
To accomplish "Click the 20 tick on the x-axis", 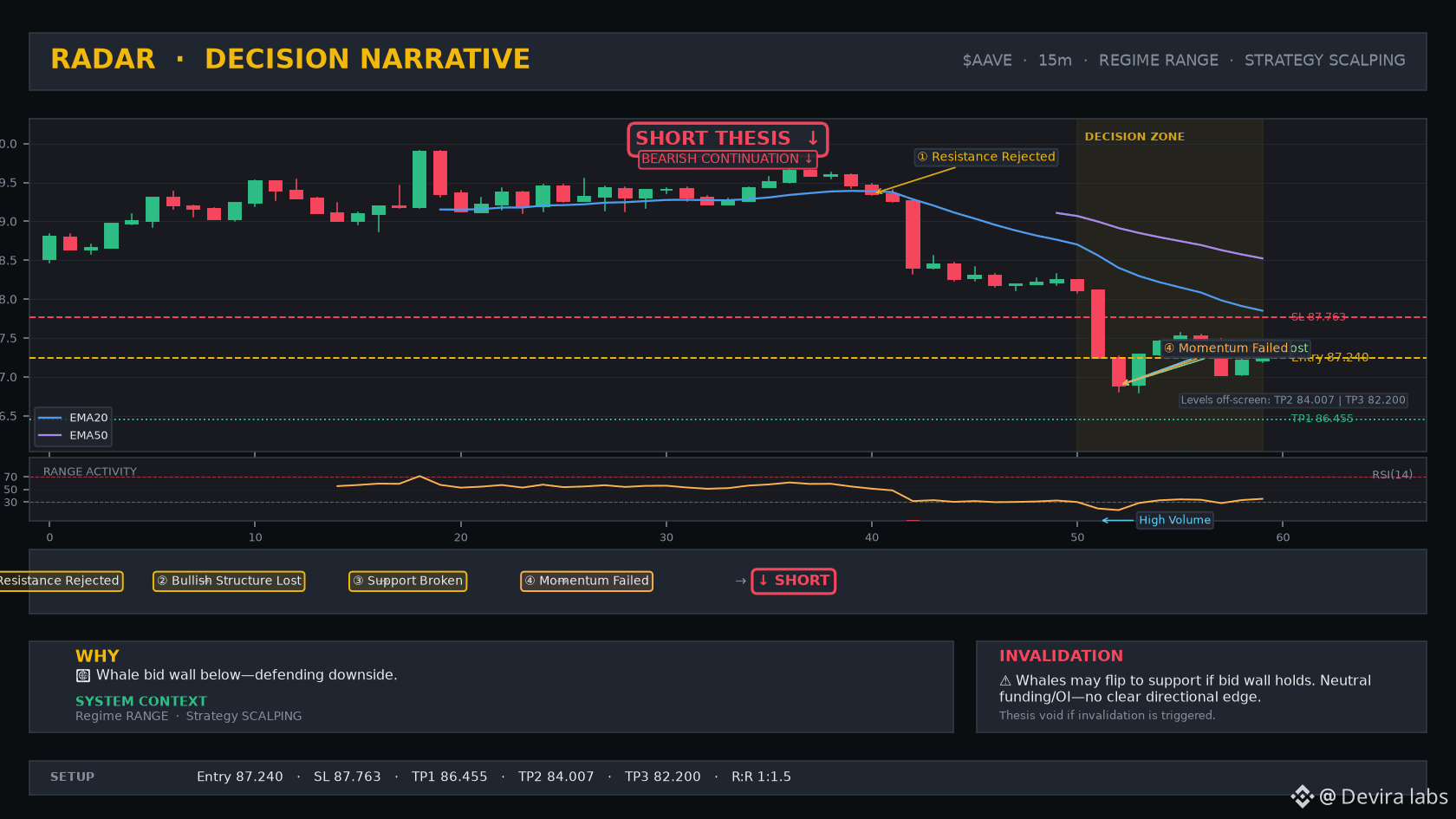I will tap(461, 537).
